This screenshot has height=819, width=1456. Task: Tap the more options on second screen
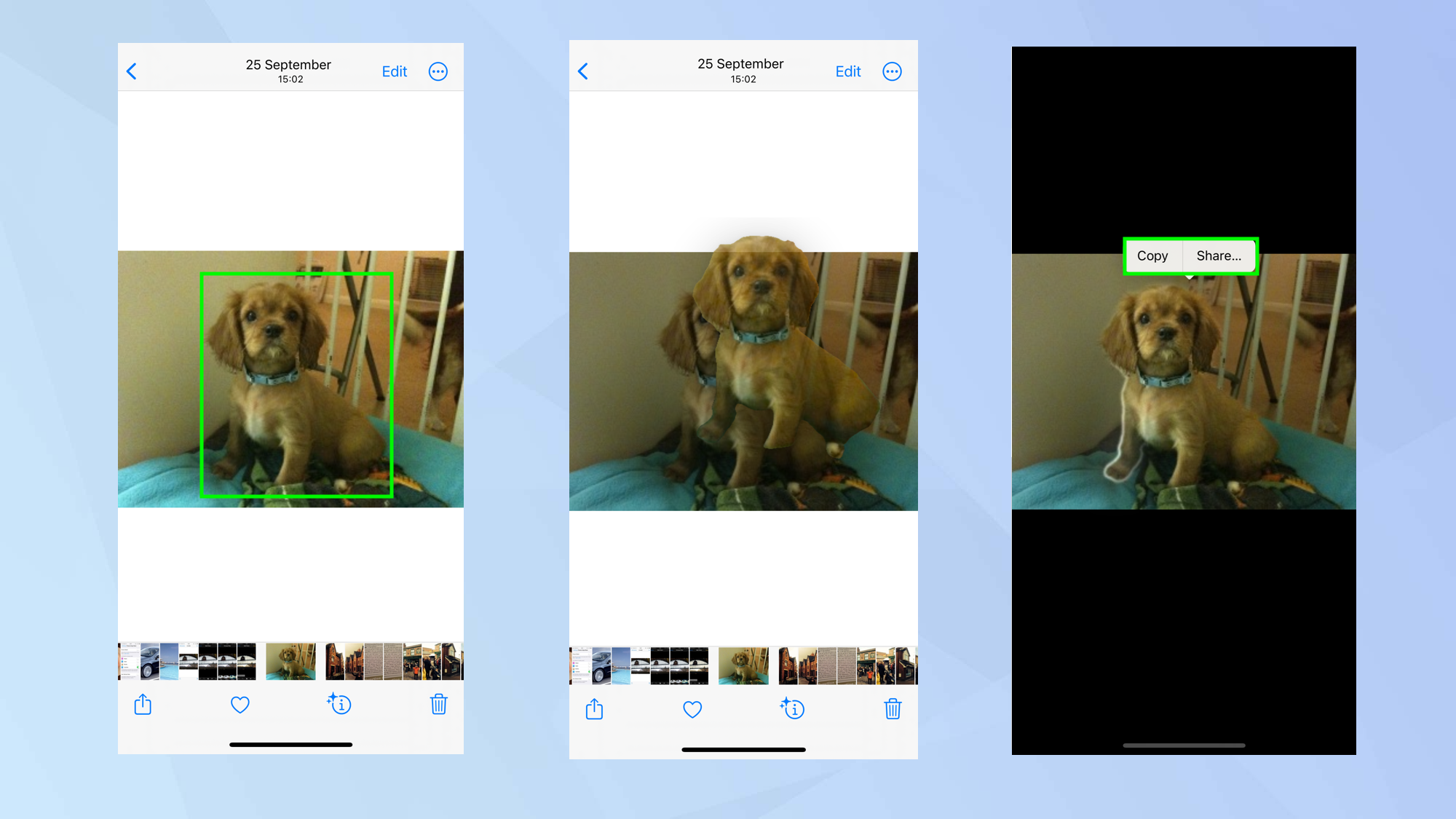point(892,71)
